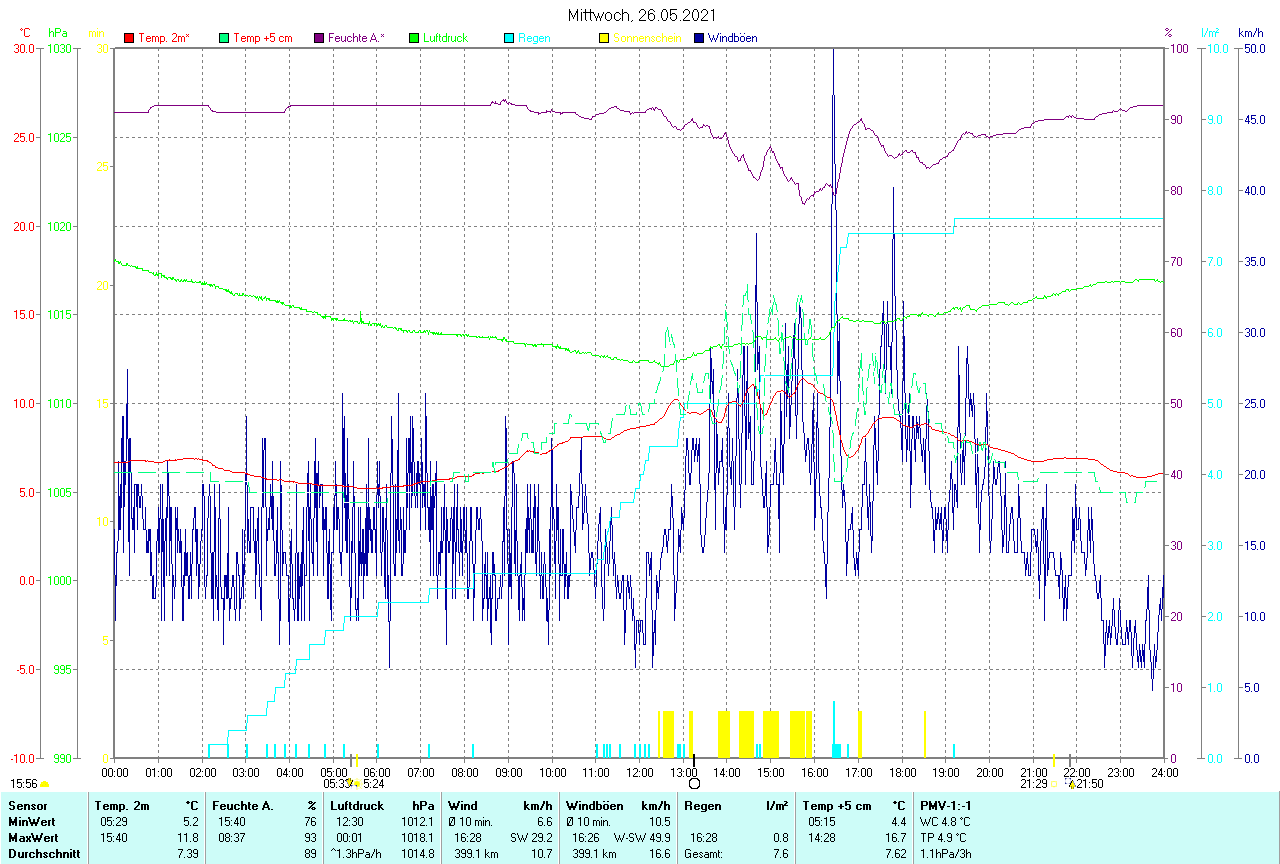
Task: Select the Sonnenschein legend label
Action: [647, 38]
